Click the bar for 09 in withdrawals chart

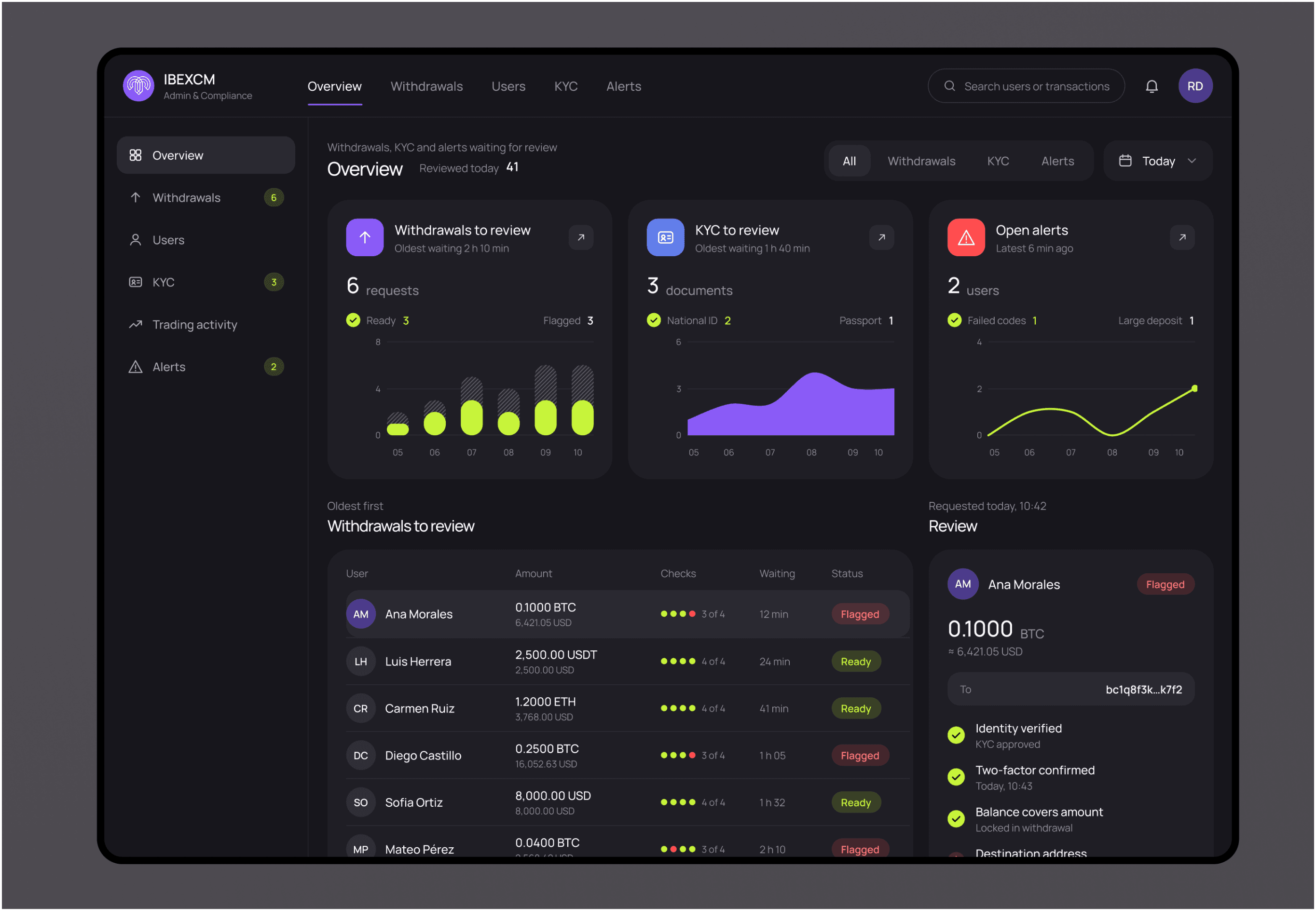tap(546, 400)
